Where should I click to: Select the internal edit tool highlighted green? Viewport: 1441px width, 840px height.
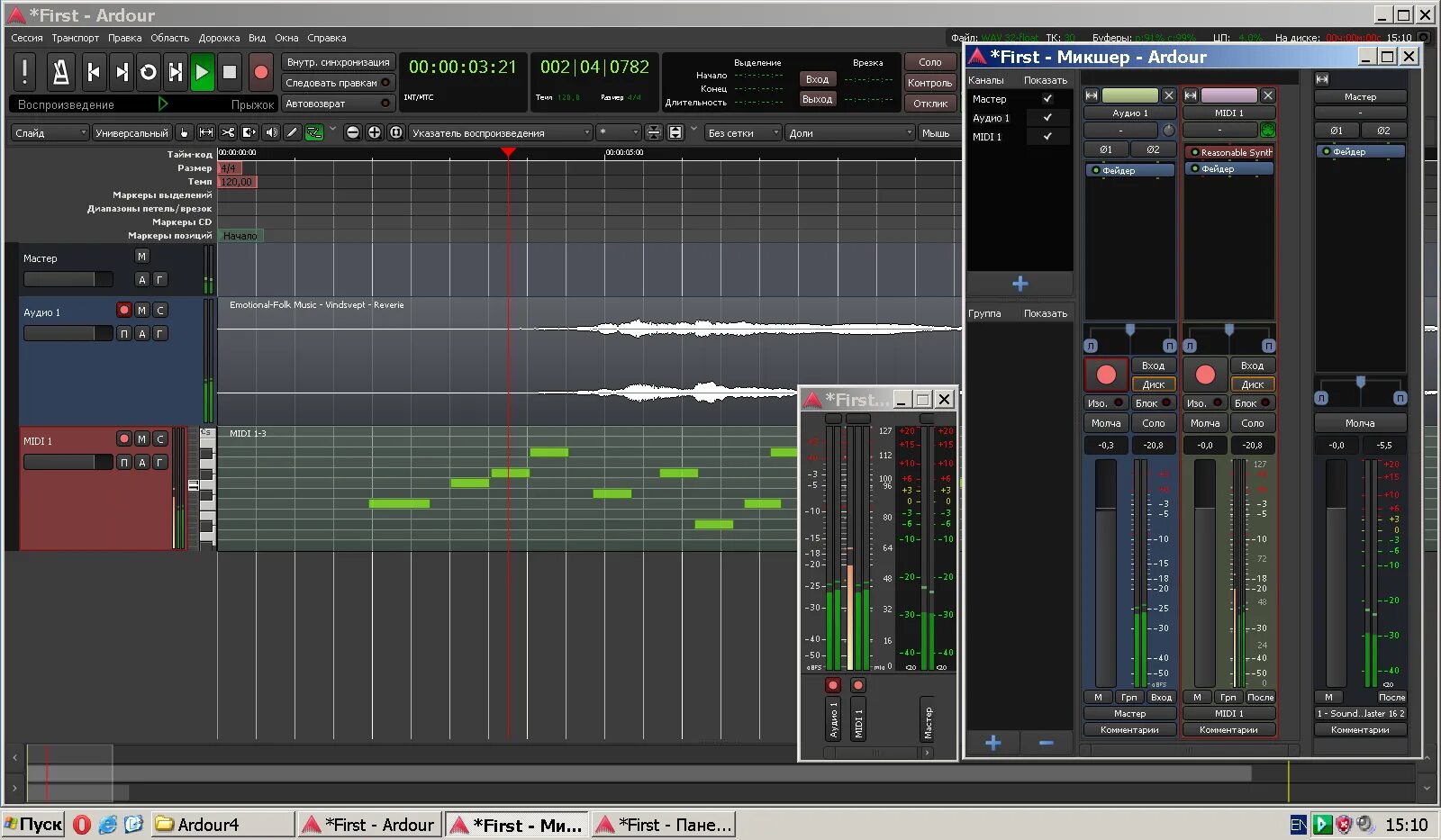(313, 132)
